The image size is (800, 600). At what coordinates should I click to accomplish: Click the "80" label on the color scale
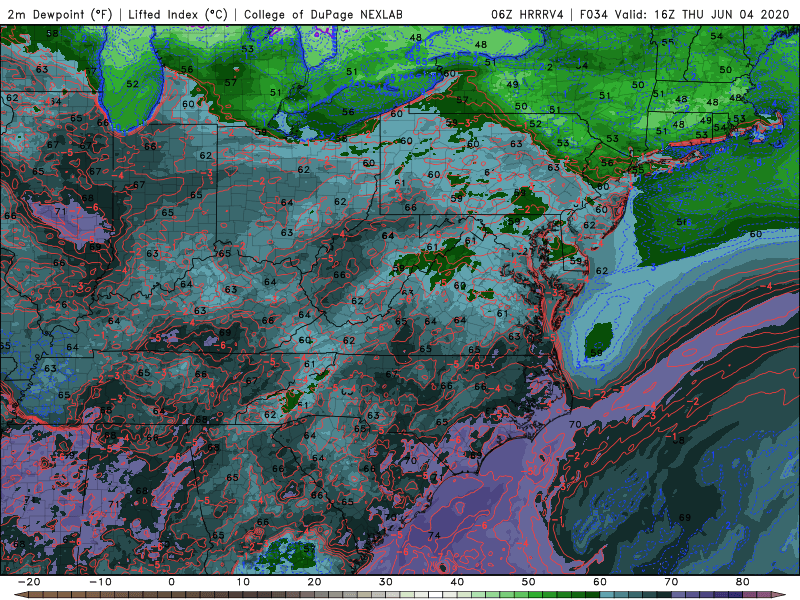tap(743, 582)
